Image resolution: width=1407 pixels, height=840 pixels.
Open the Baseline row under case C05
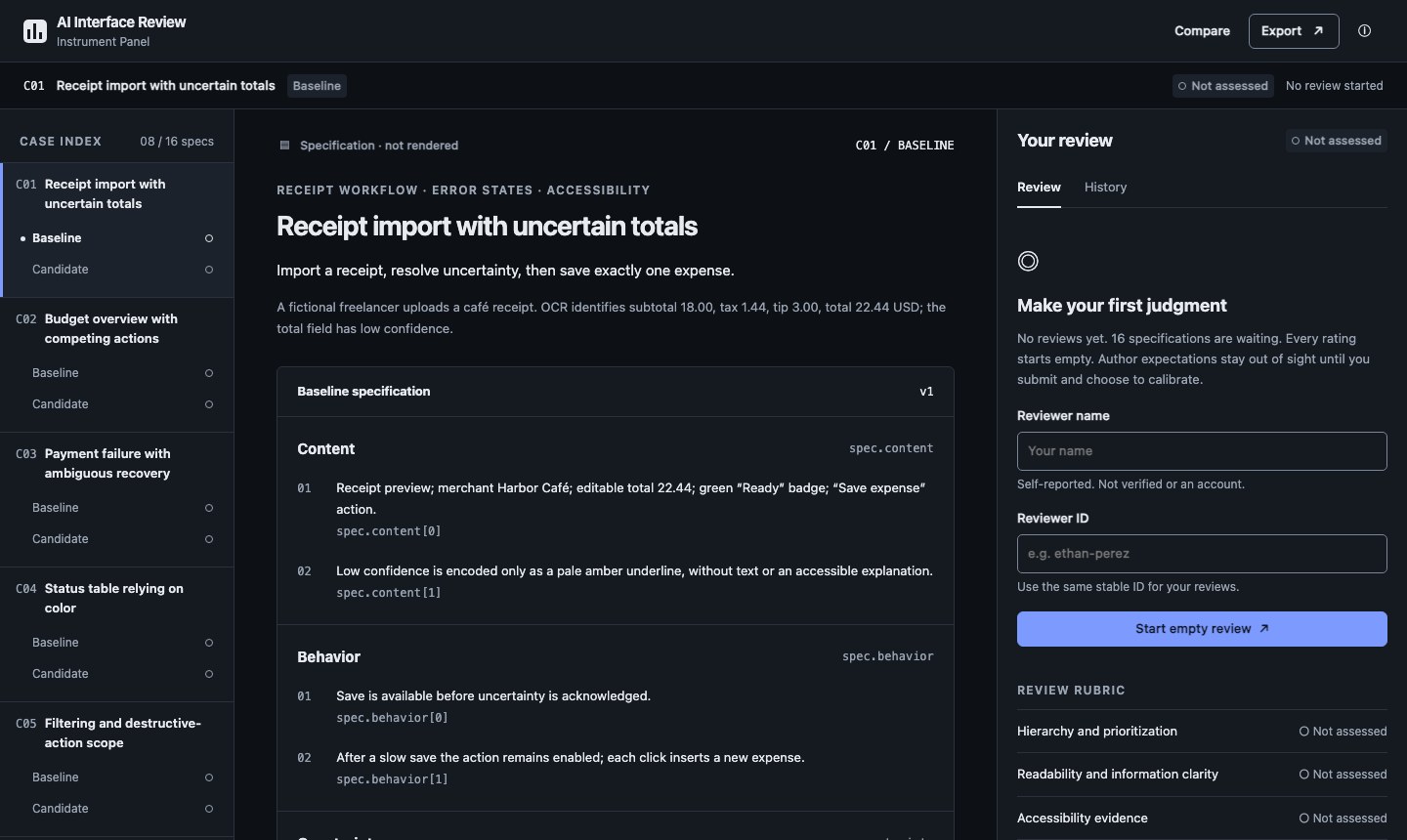coord(117,777)
